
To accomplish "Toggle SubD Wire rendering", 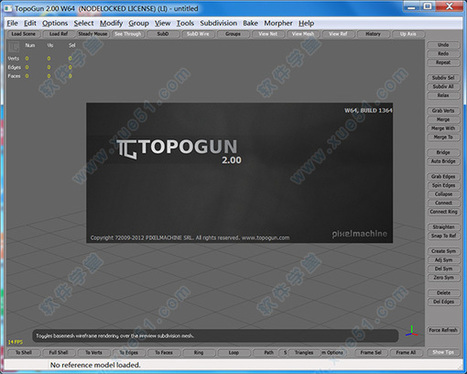I will point(198,34).
